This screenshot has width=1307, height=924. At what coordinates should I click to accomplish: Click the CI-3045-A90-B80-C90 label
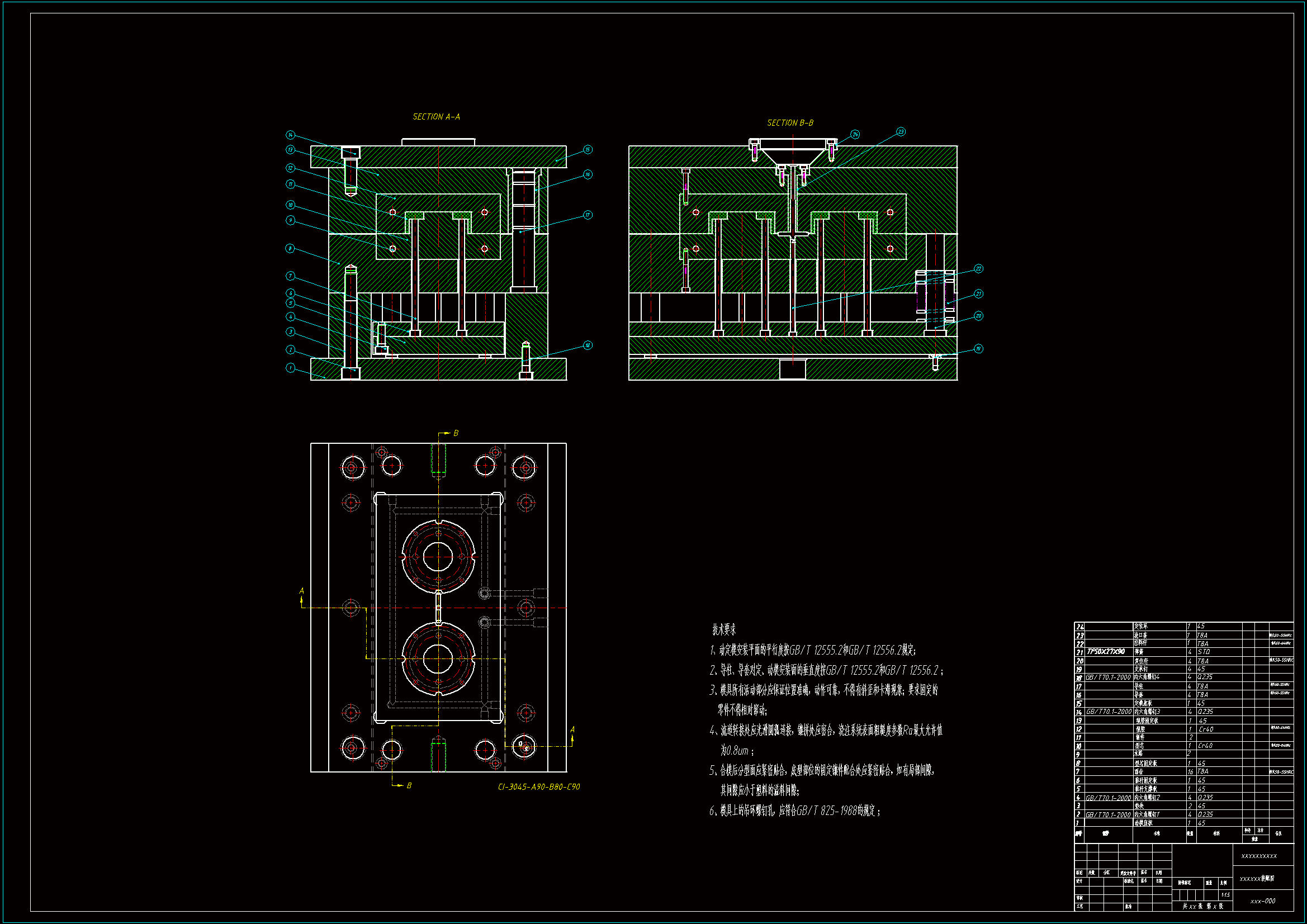coord(538,787)
